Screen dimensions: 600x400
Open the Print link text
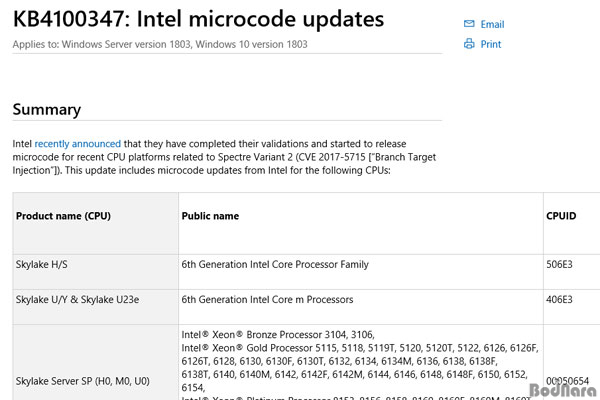click(491, 44)
